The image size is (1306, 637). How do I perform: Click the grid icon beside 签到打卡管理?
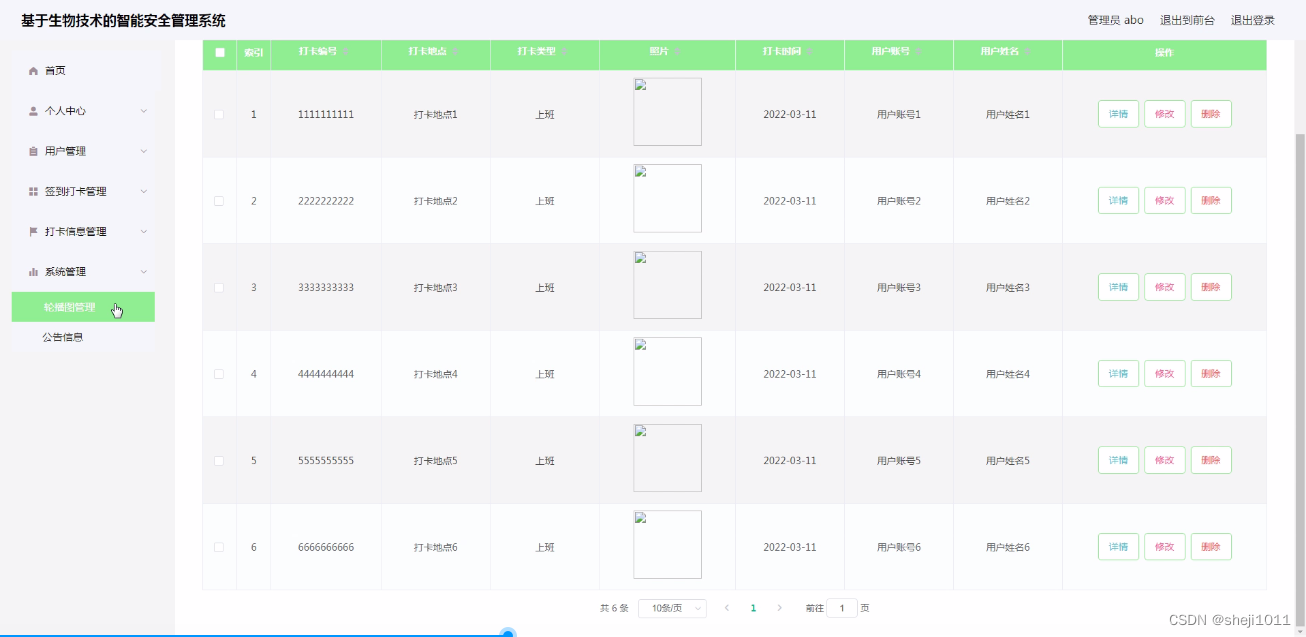32,190
